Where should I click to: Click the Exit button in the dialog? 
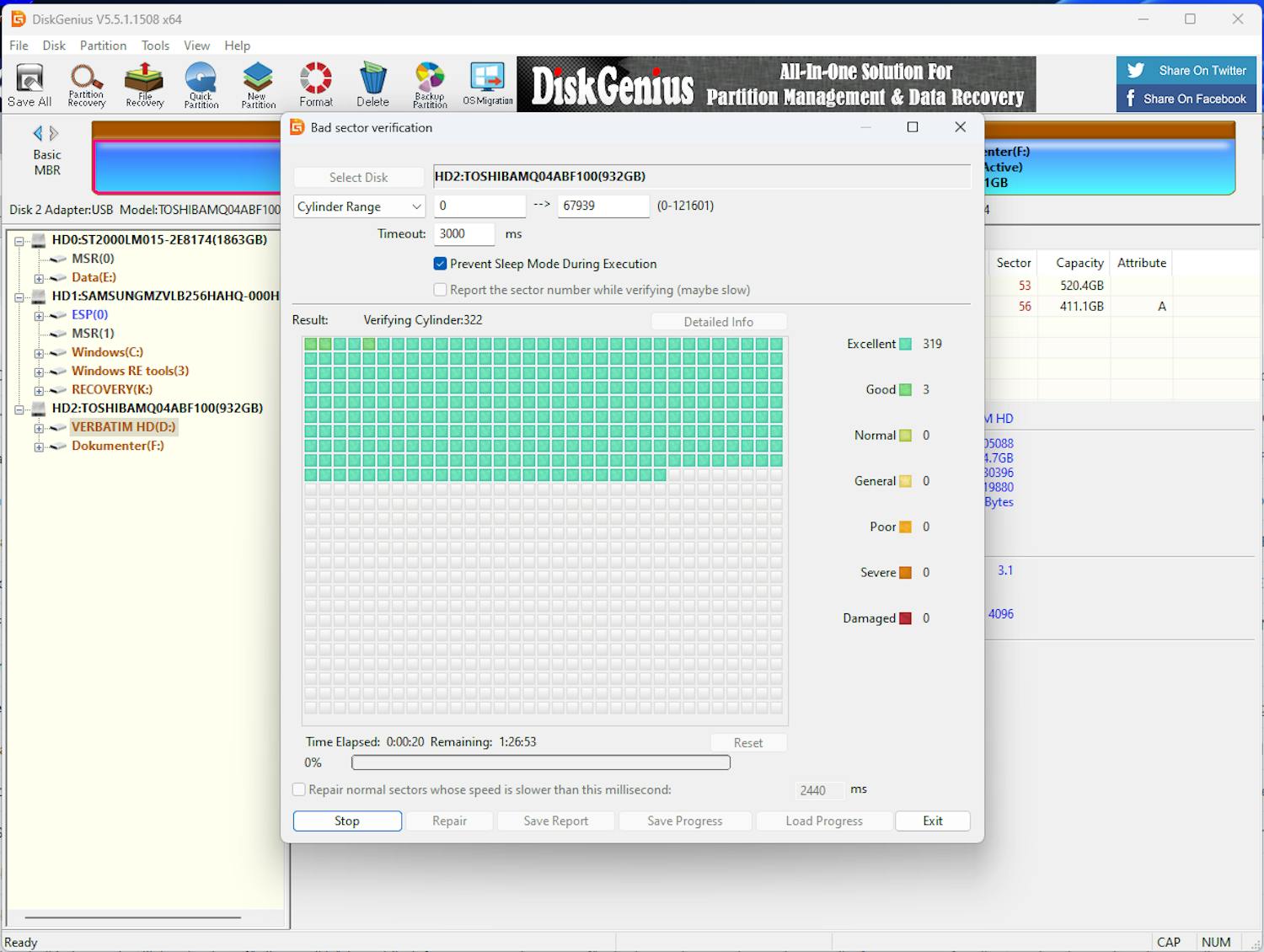point(932,821)
